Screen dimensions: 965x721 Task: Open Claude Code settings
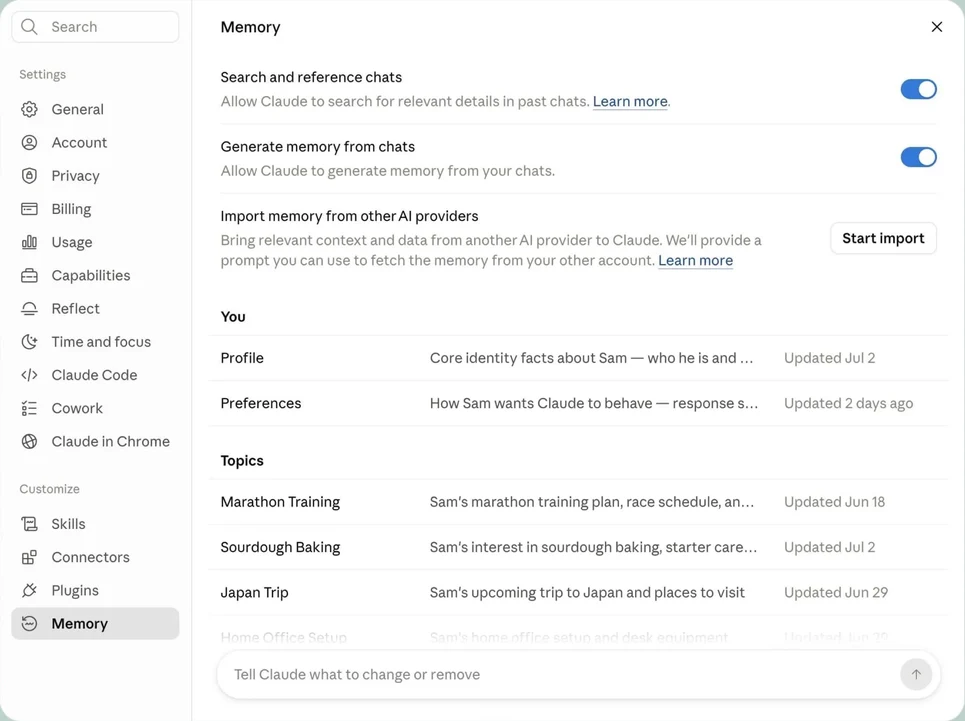(x=95, y=375)
